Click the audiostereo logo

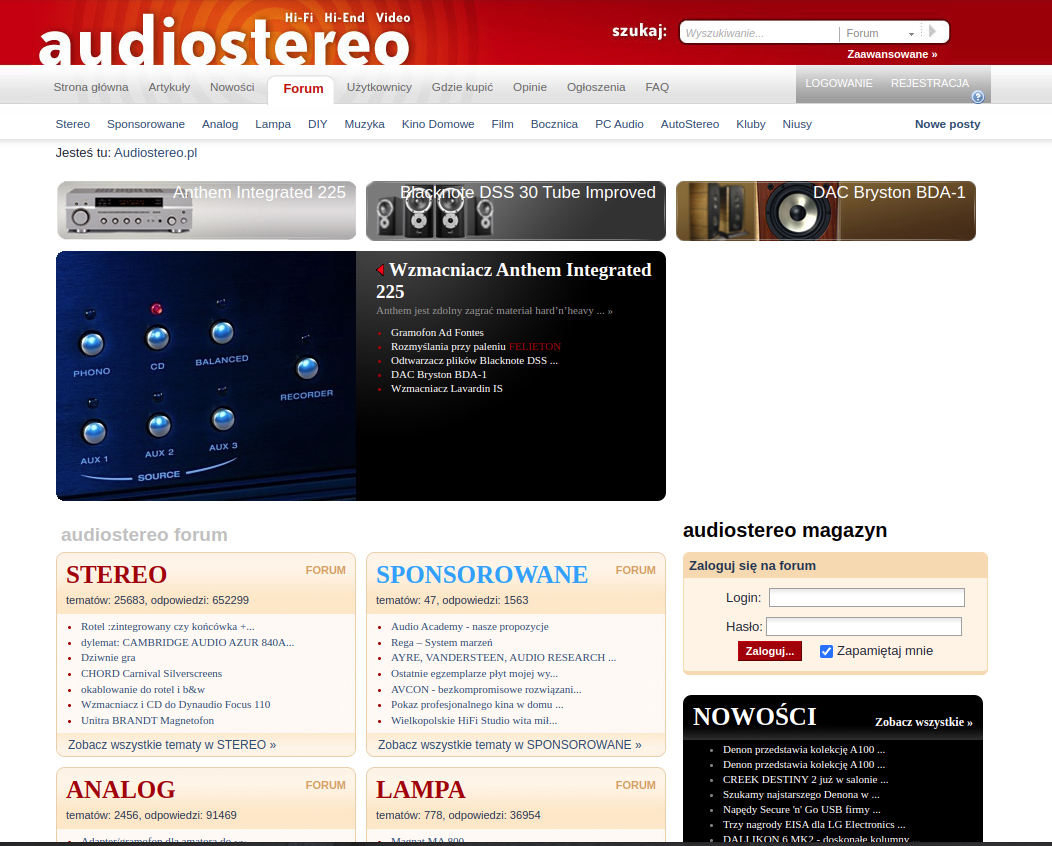point(224,39)
